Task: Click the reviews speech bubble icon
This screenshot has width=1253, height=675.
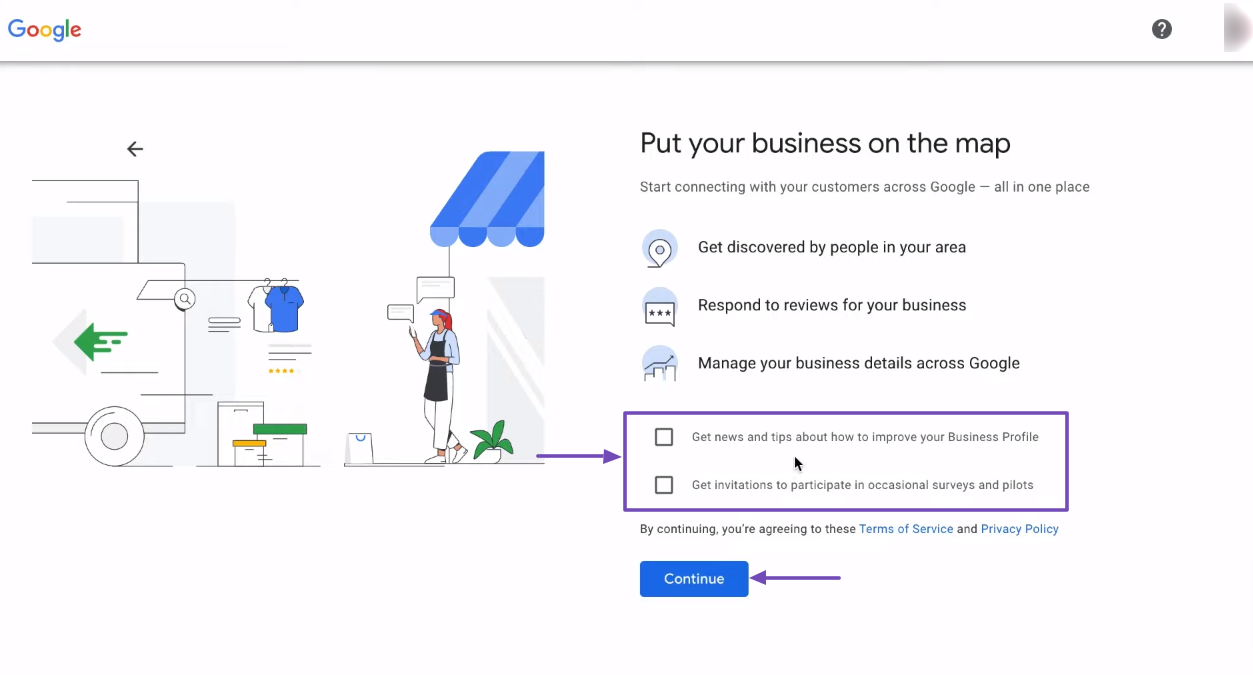Action: (660, 306)
